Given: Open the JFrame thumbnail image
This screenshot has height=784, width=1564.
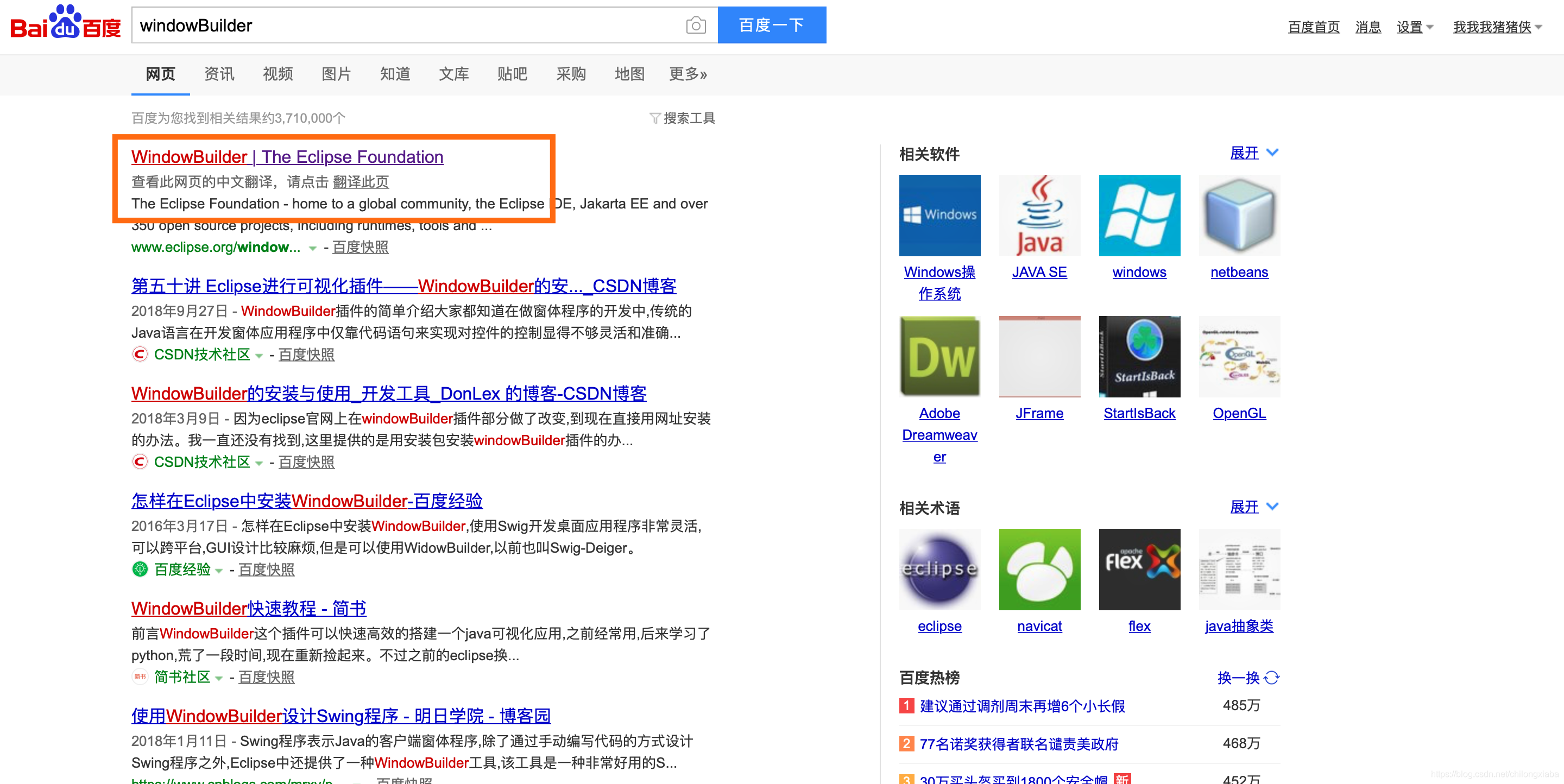Looking at the screenshot, I should (1039, 356).
